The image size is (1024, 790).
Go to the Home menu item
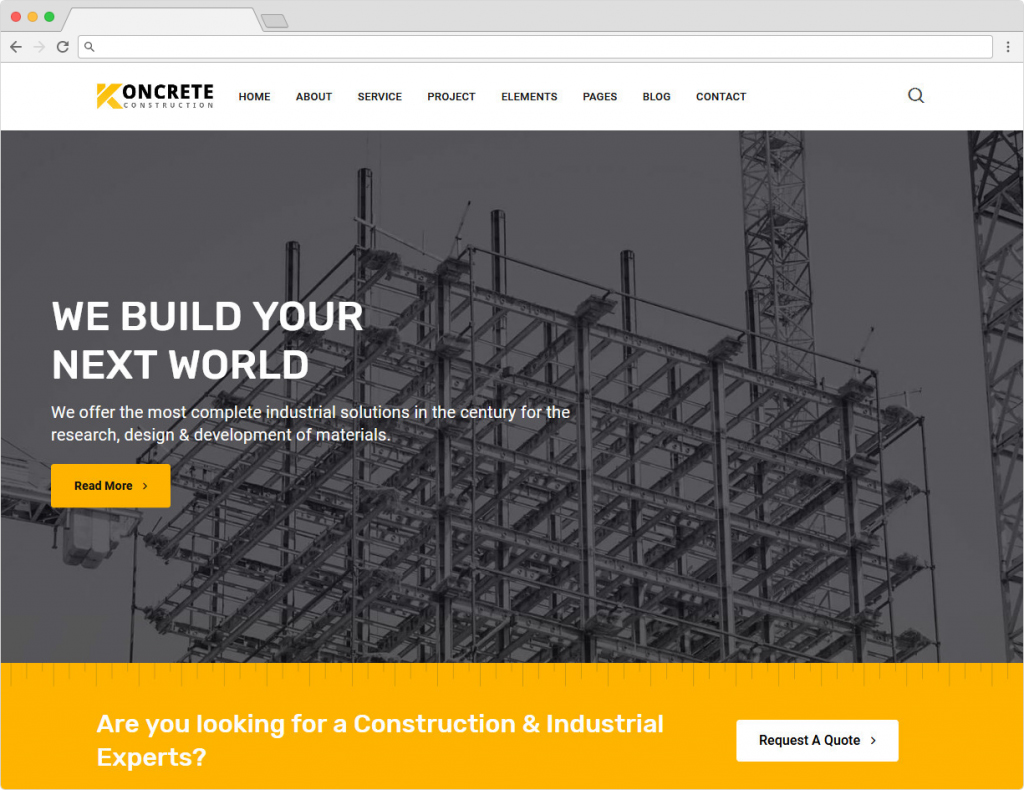pyautogui.click(x=254, y=97)
